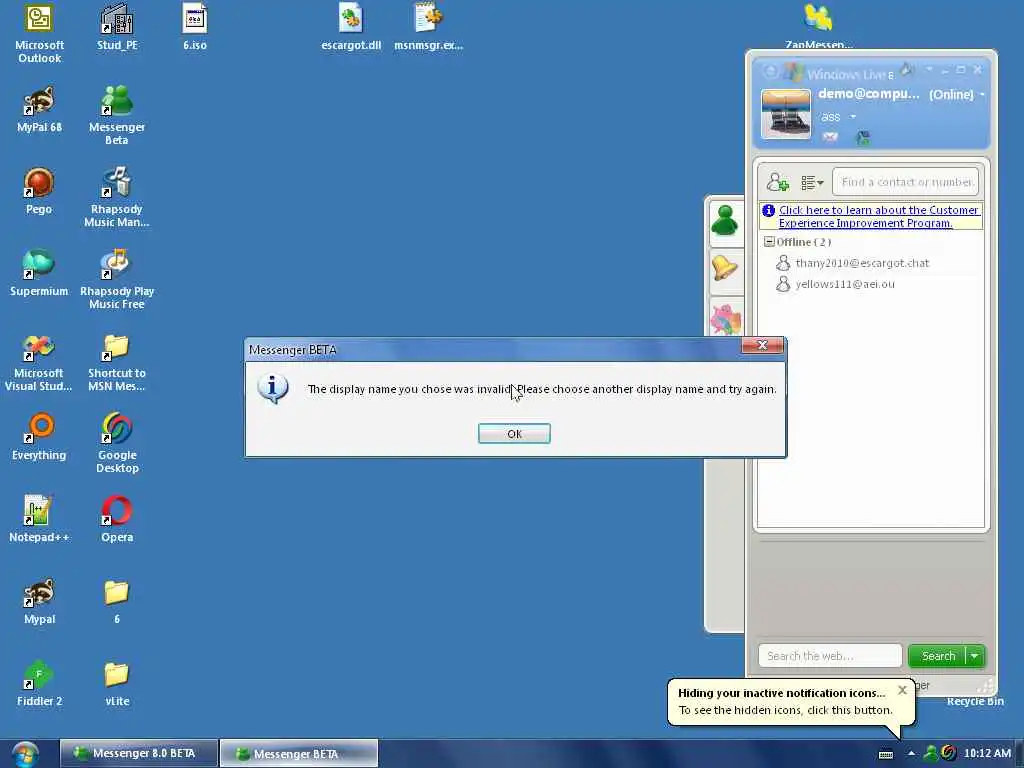Screen dimensions: 1024x768
Task: Click the demo@compu... display name
Action: [868, 94]
